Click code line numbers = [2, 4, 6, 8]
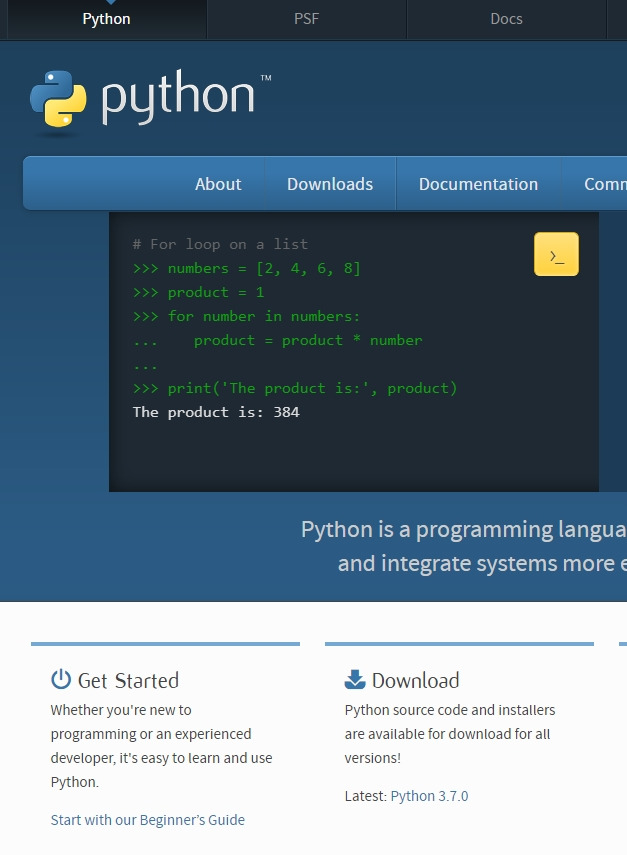The height and width of the screenshot is (855, 627). [x=246, y=268]
